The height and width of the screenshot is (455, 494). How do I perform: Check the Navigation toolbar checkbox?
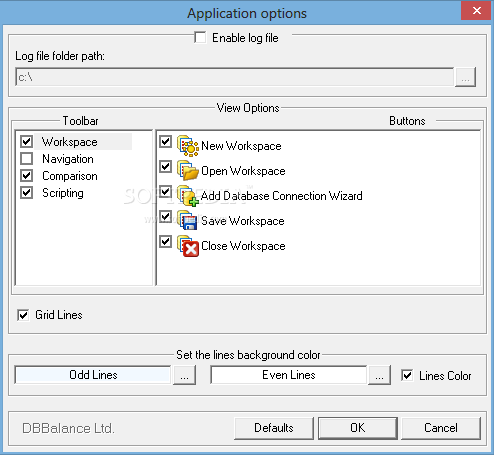(27, 159)
